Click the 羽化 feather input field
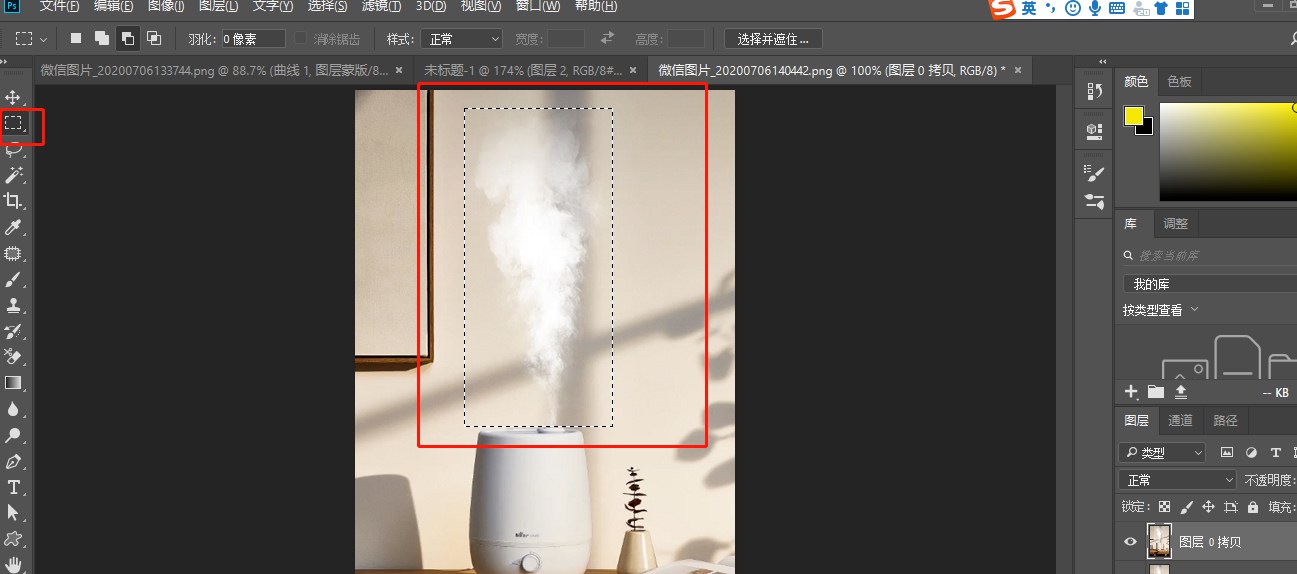The image size is (1297, 574). pos(253,39)
